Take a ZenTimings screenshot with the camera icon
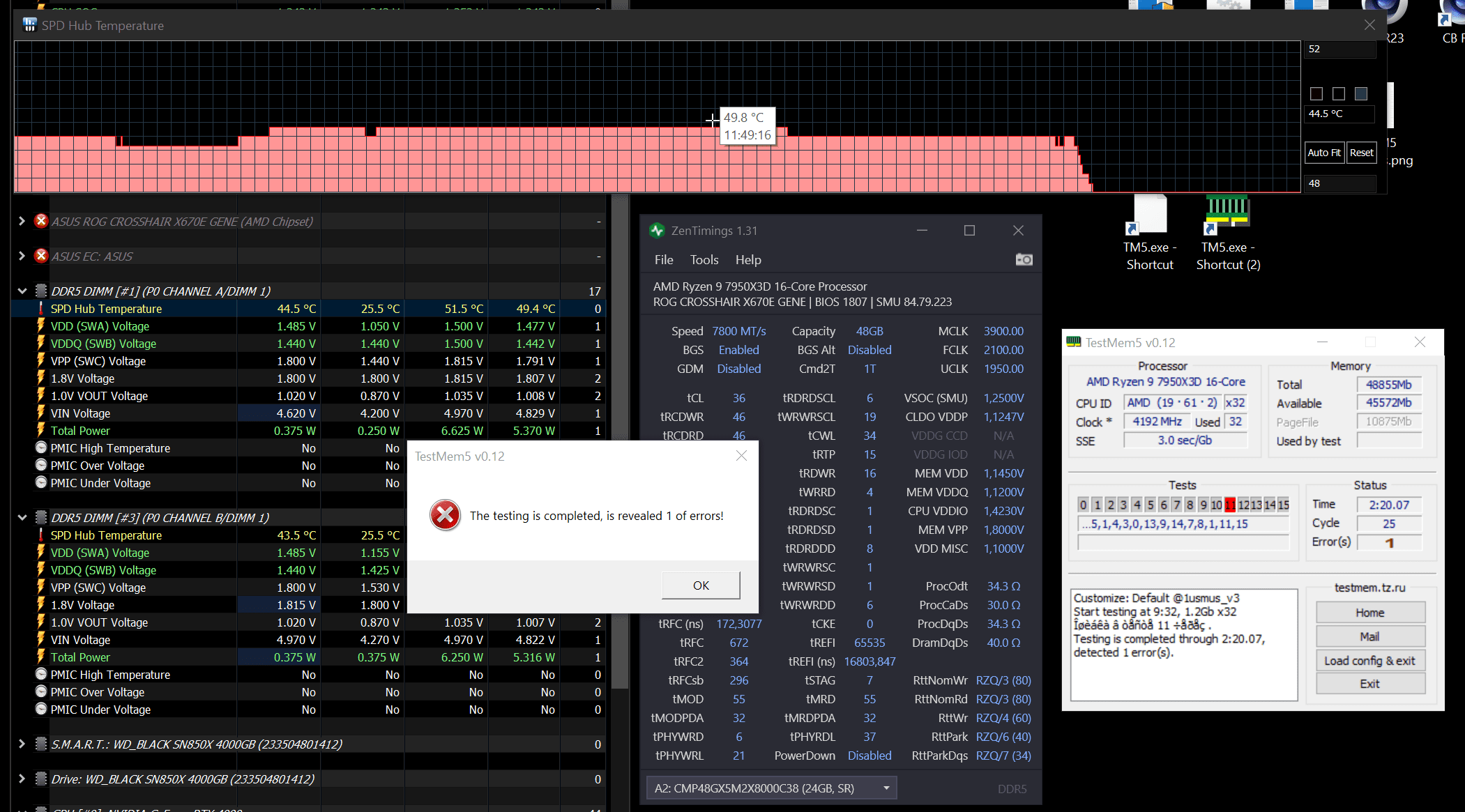 (x=1024, y=259)
